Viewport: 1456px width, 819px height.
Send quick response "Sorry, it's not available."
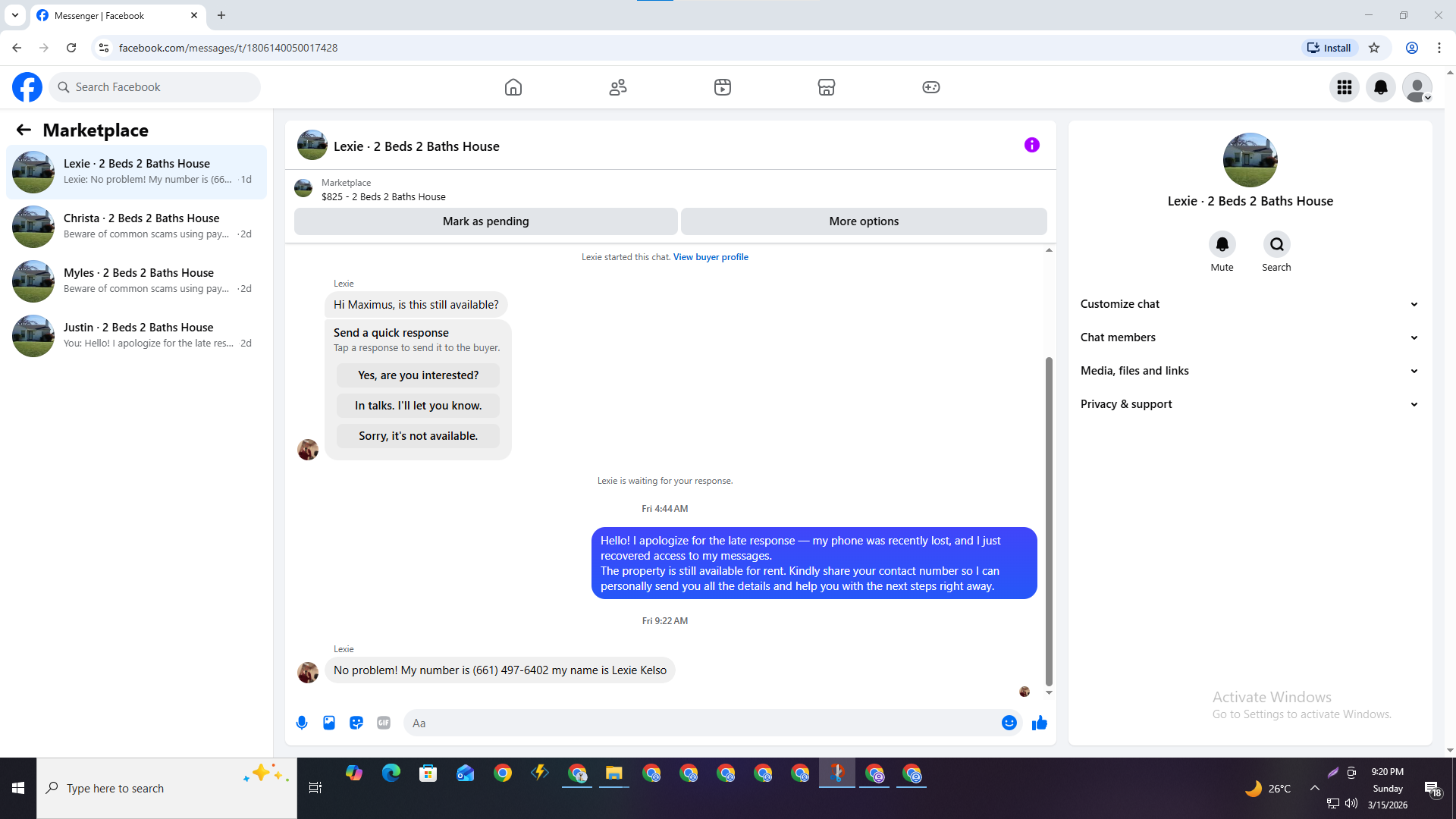coord(419,436)
